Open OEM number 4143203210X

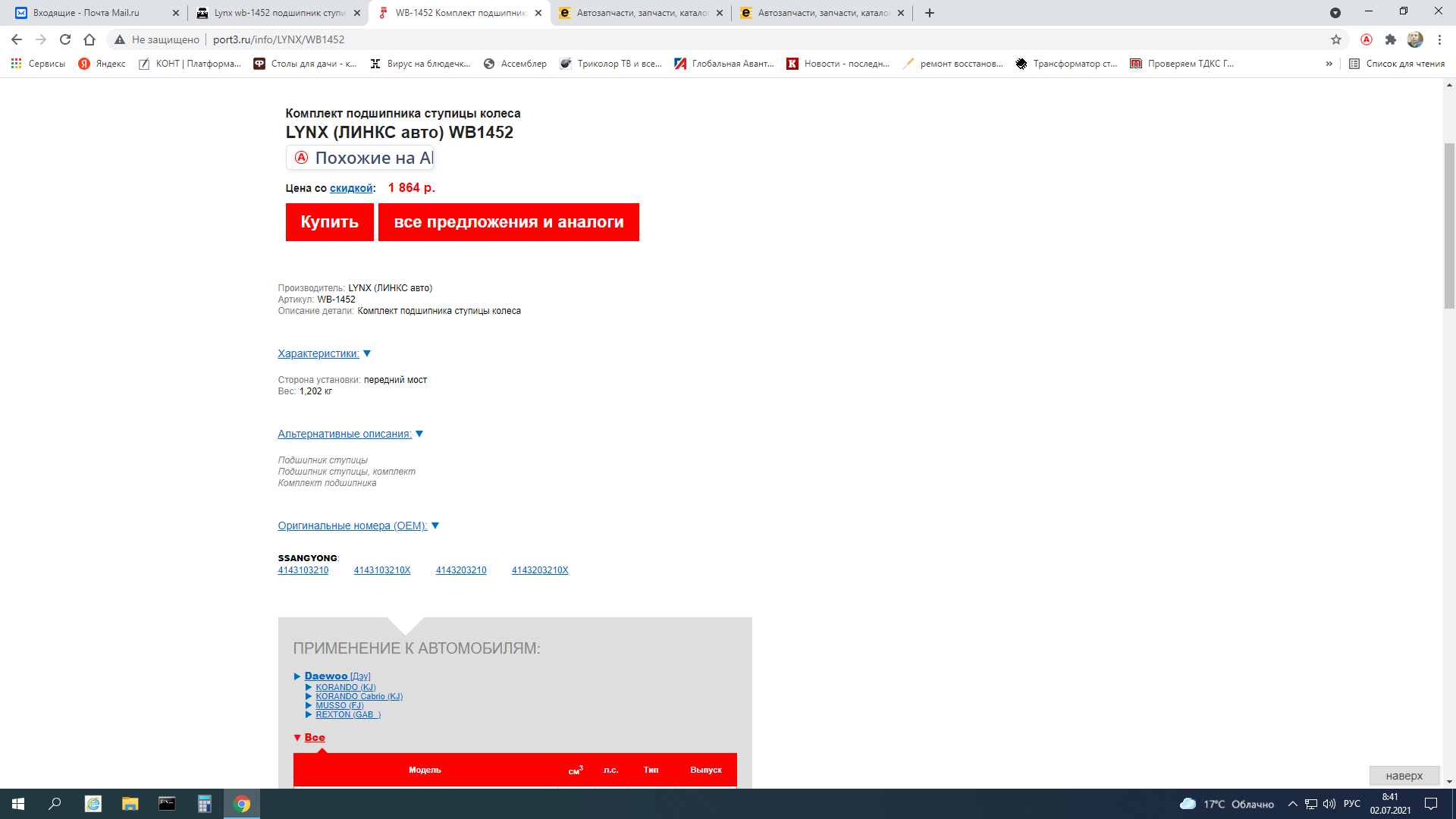pos(540,570)
